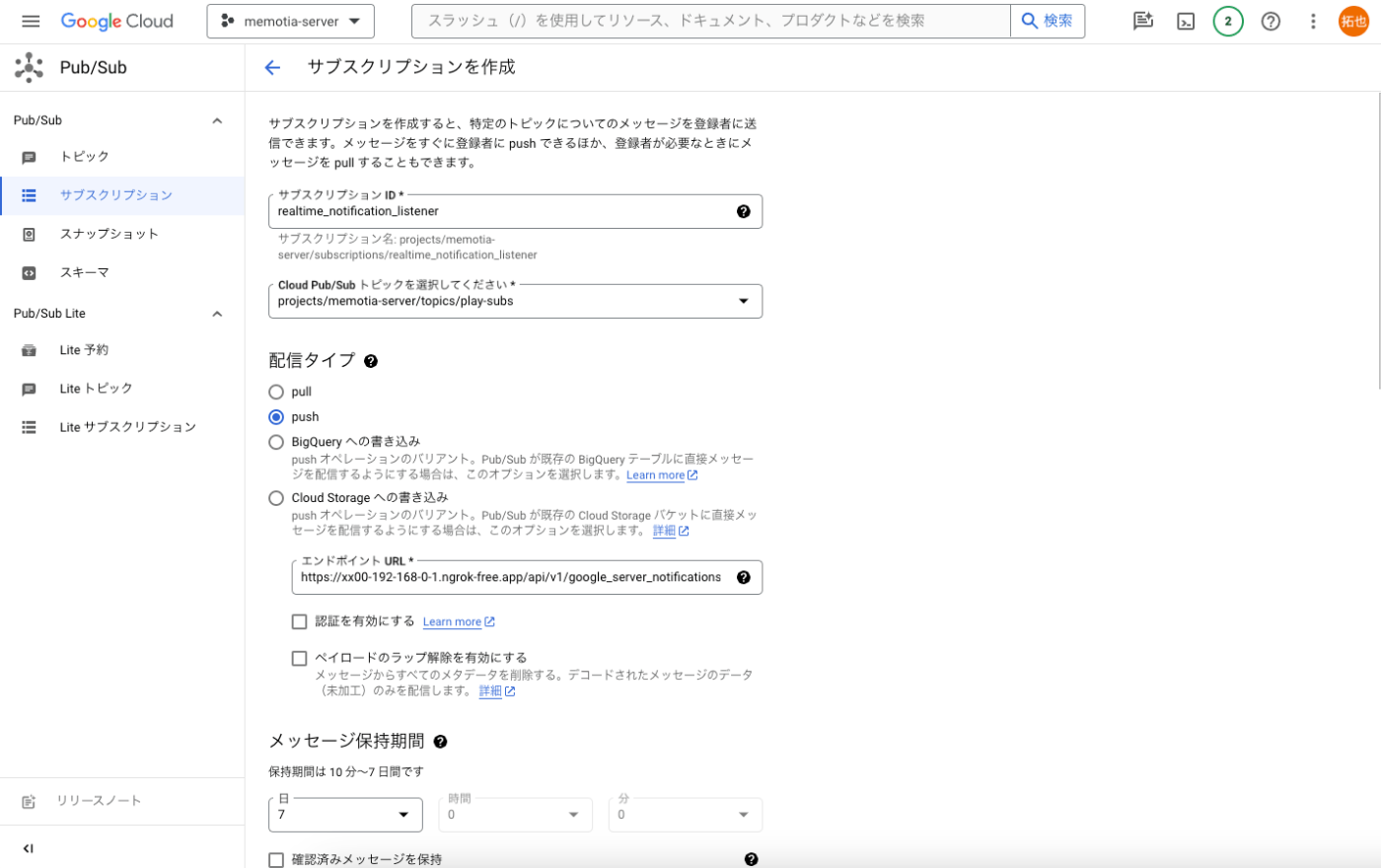The width and height of the screenshot is (1381, 868).
Task: Collapse the Pub/Sub sidebar section
Action: pyautogui.click(x=217, y=120)
